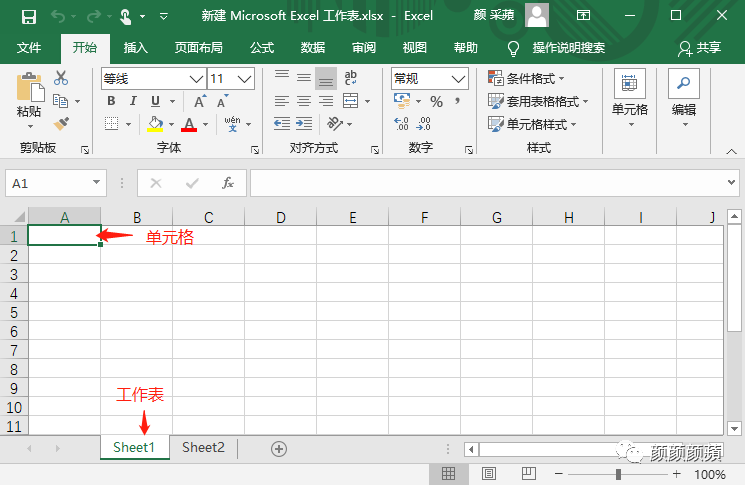Copy selection with the copy icon
Screen dimensions: 745x485
60,101
